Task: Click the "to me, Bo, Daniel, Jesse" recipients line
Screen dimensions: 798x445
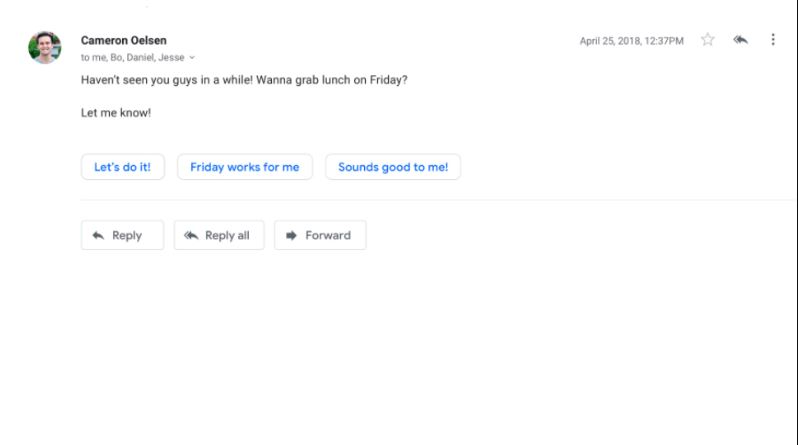Action: click(133, 57)
